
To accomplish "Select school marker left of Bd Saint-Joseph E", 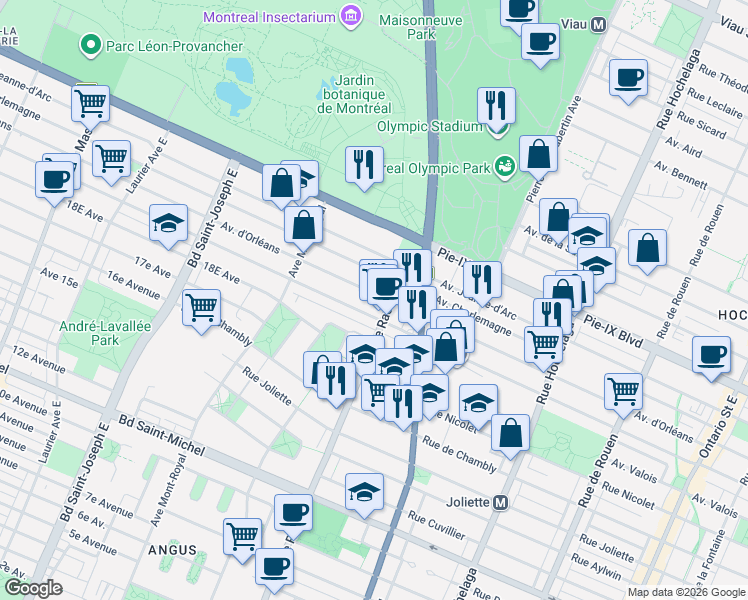I will click(168, 223).
